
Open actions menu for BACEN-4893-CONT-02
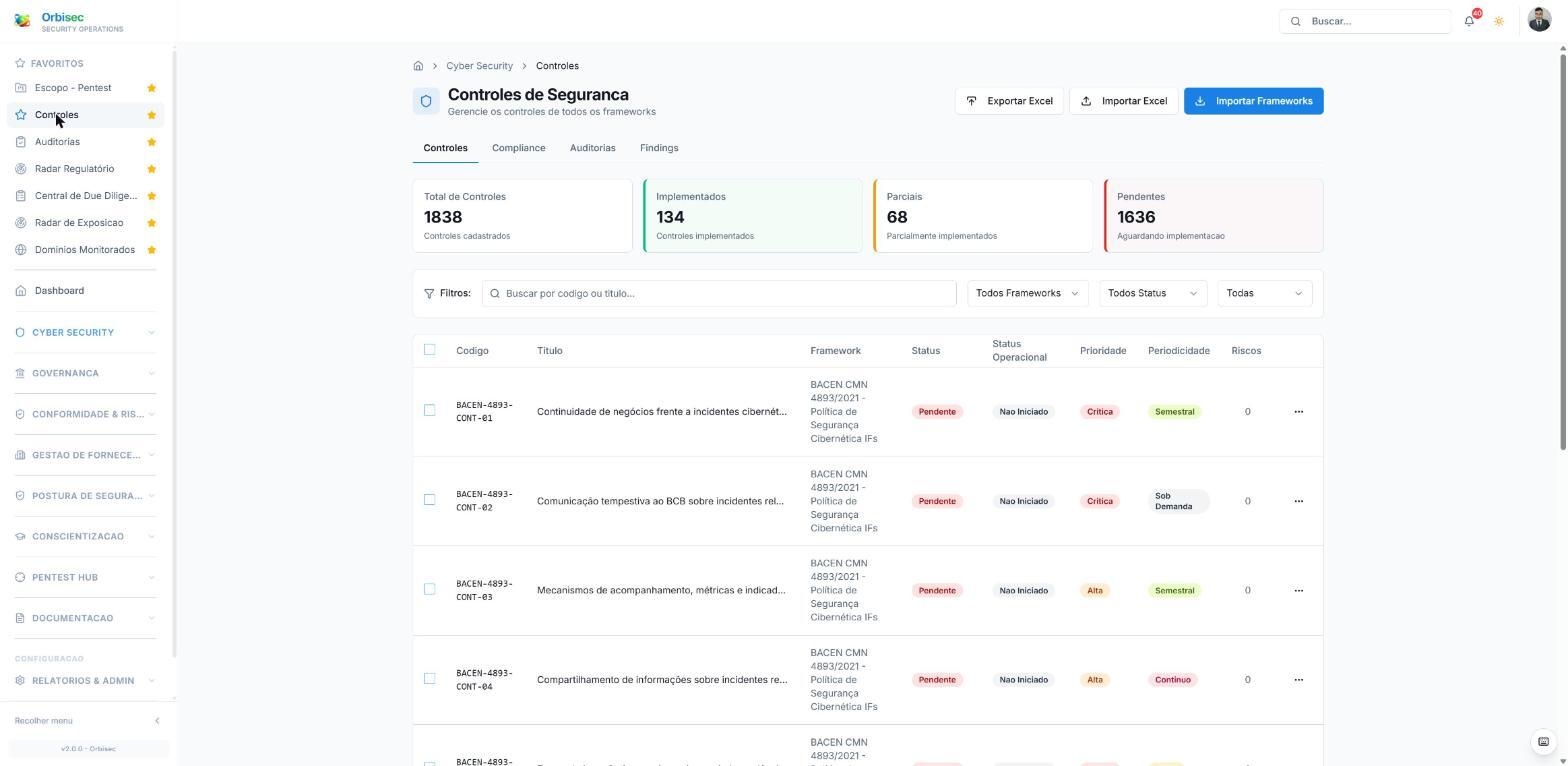pos(1298,501)
